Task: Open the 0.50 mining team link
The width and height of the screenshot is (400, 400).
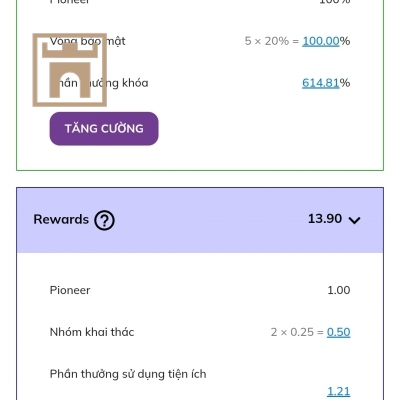Action: point(338,332)
